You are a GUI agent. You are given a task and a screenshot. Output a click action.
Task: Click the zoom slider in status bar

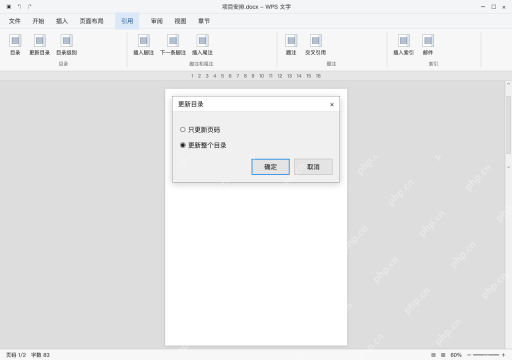(486, 355)
